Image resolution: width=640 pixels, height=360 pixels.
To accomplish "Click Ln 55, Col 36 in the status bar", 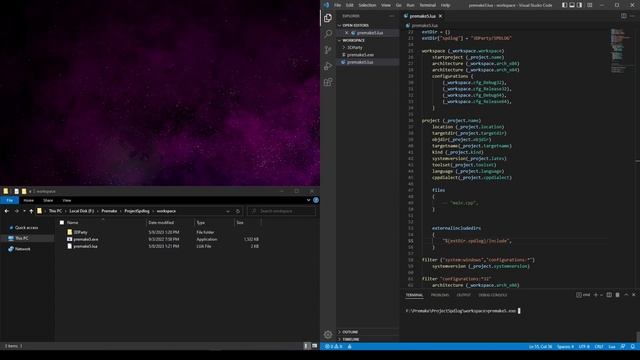I will coord(540,347).
